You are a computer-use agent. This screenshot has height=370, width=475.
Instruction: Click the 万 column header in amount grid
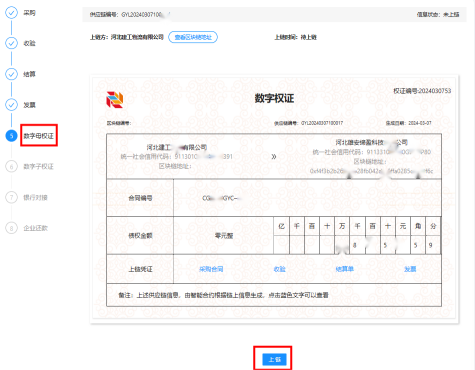coord(342,226)
